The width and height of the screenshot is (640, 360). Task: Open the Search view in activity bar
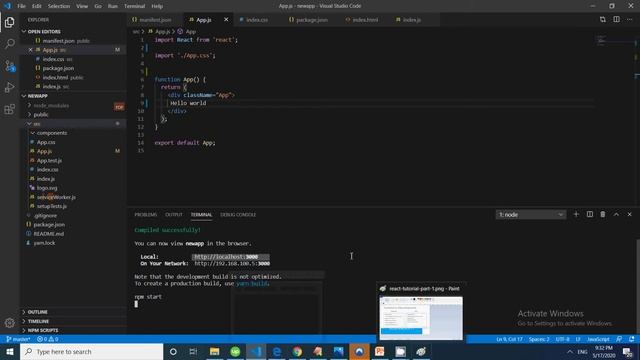coord(10,43)
